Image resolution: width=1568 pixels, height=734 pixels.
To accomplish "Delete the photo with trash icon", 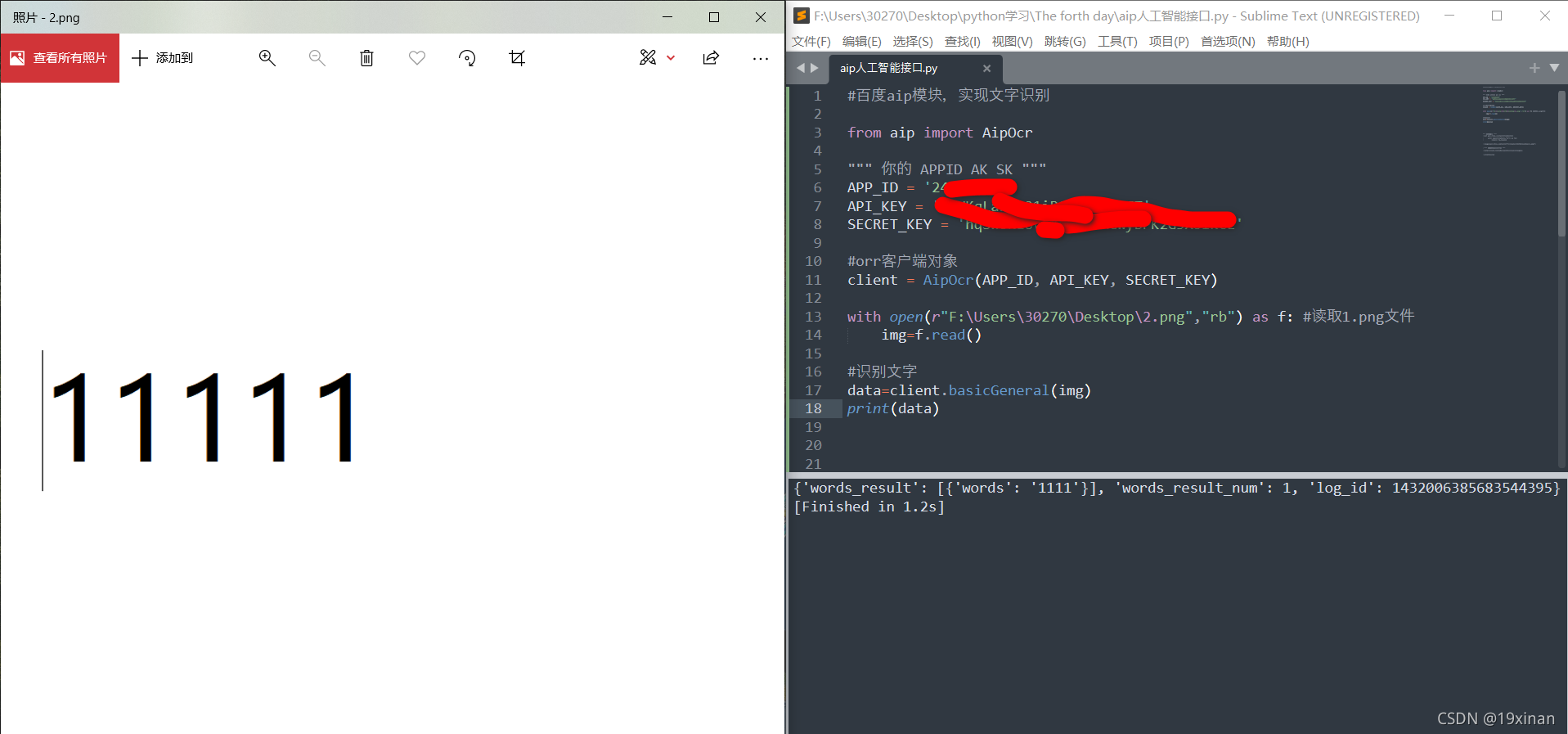I will [367, 58].
